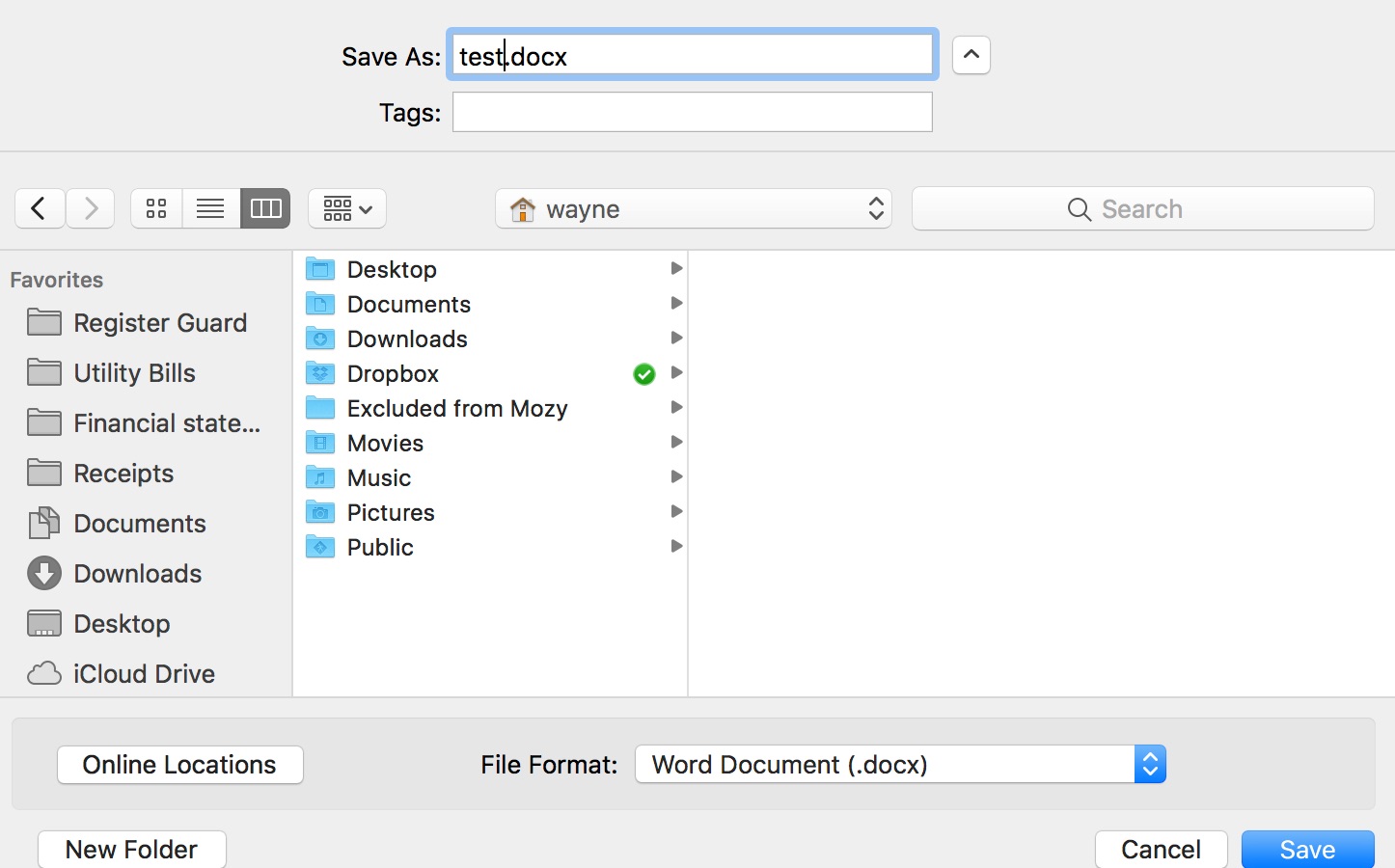Image resolution: width=1395 pixels, height=868 pixels.
Task: Select the "Utility Bills" sidebar label
Action: [135, 373]
